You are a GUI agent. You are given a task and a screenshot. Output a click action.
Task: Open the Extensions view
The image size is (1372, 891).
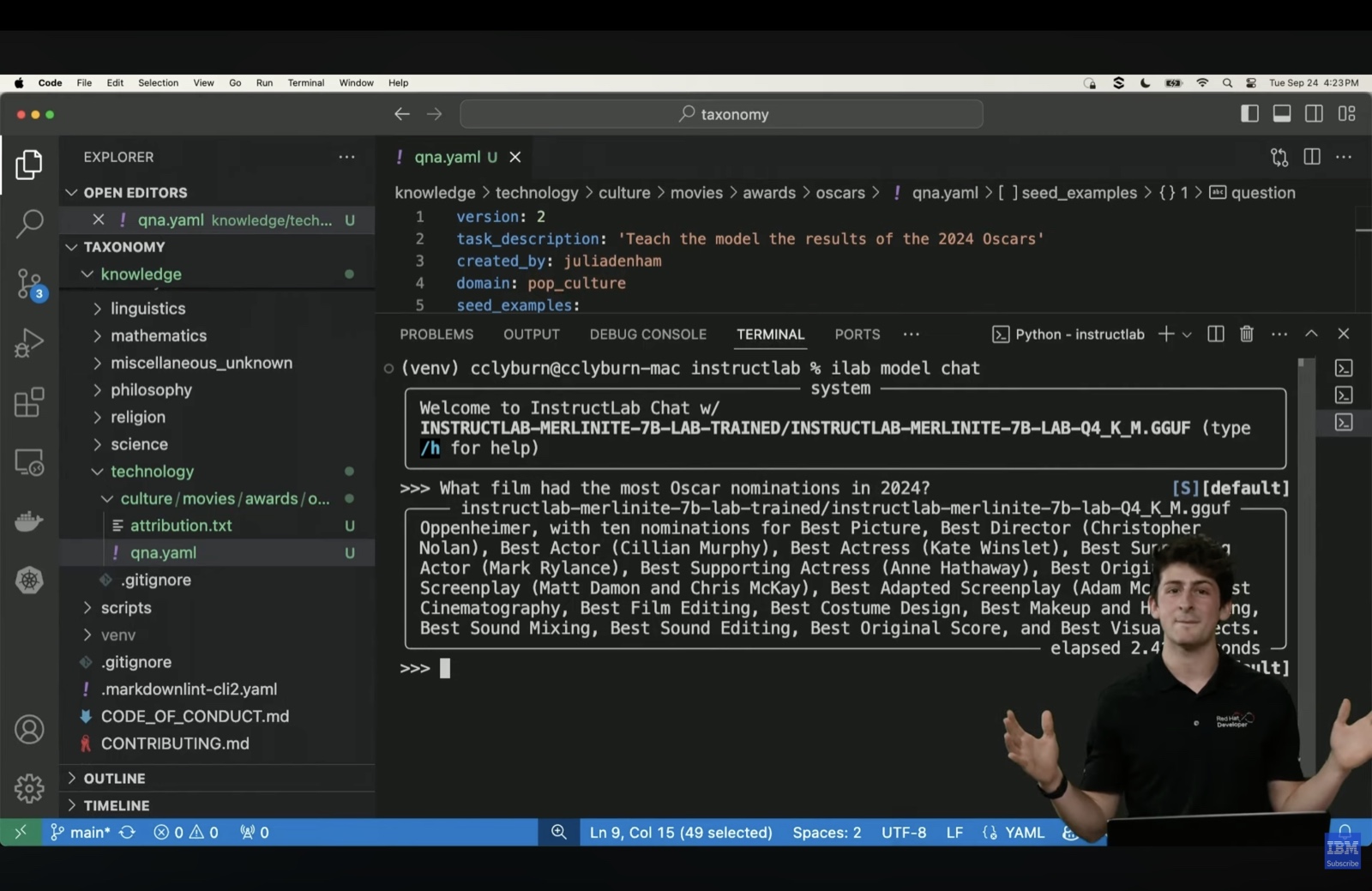(29, 402)
